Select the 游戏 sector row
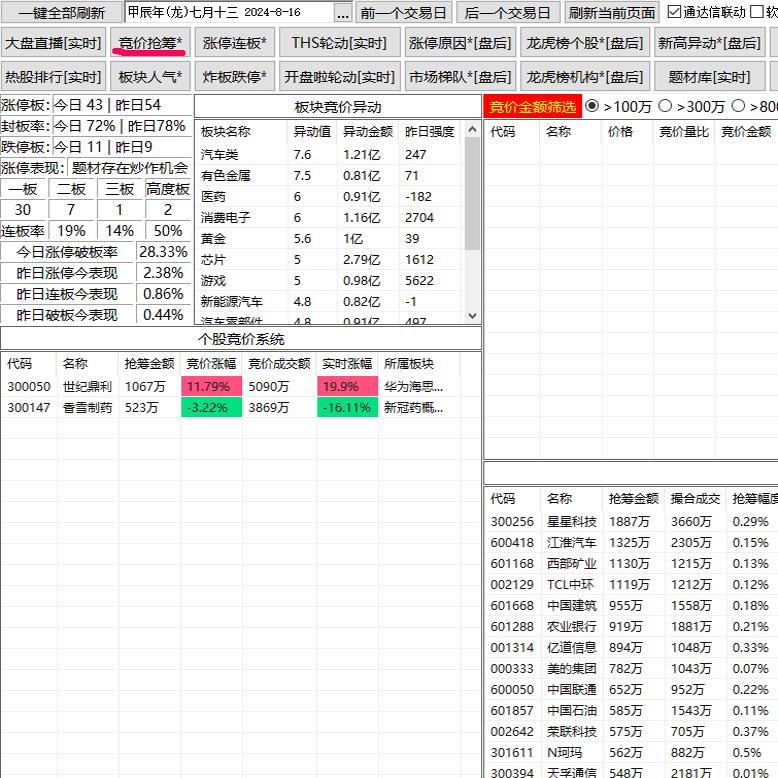 (330, 280)
